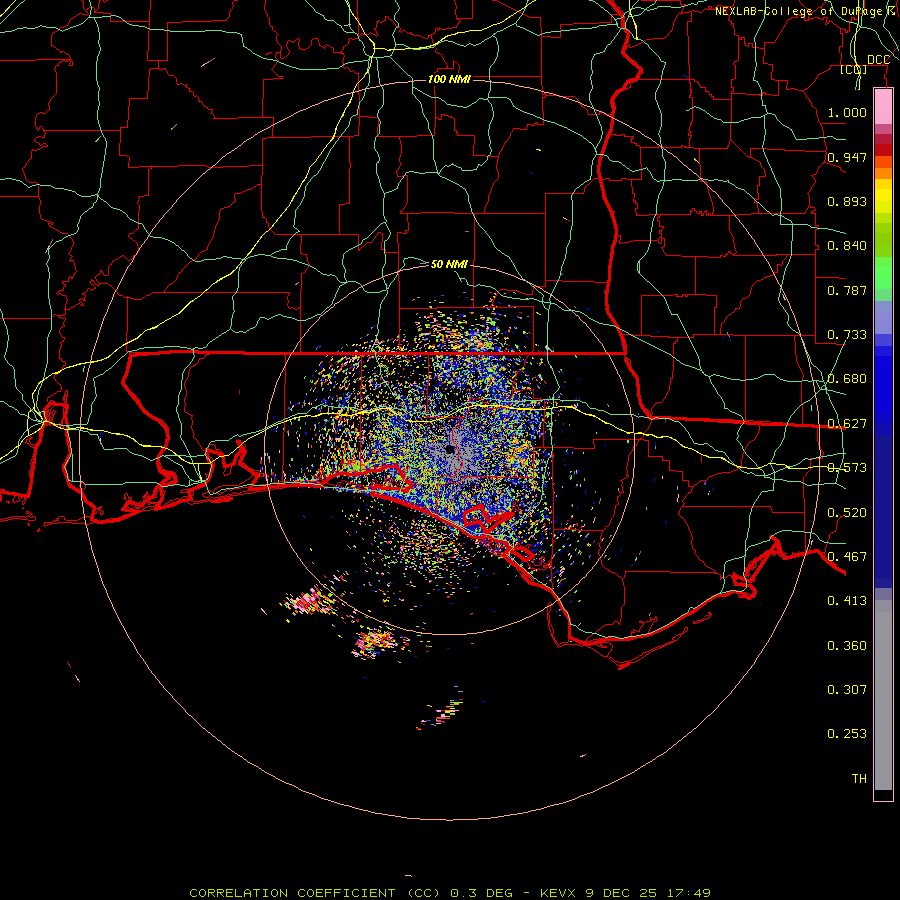Pick the grey swatch in the color bar
This screenshot has width=900, height=900.
883,695
